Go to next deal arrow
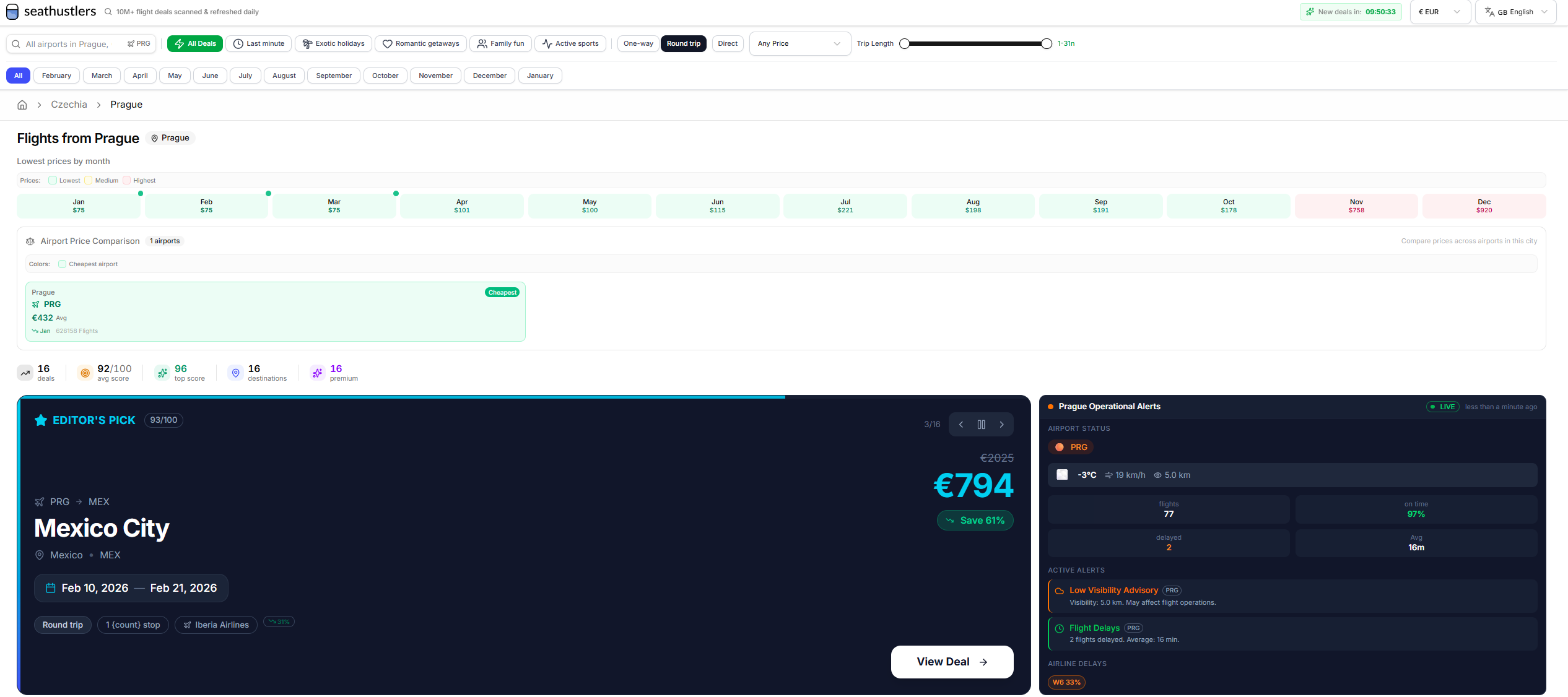Screen dimensions: 1568x697 (x=1001, y=425)
